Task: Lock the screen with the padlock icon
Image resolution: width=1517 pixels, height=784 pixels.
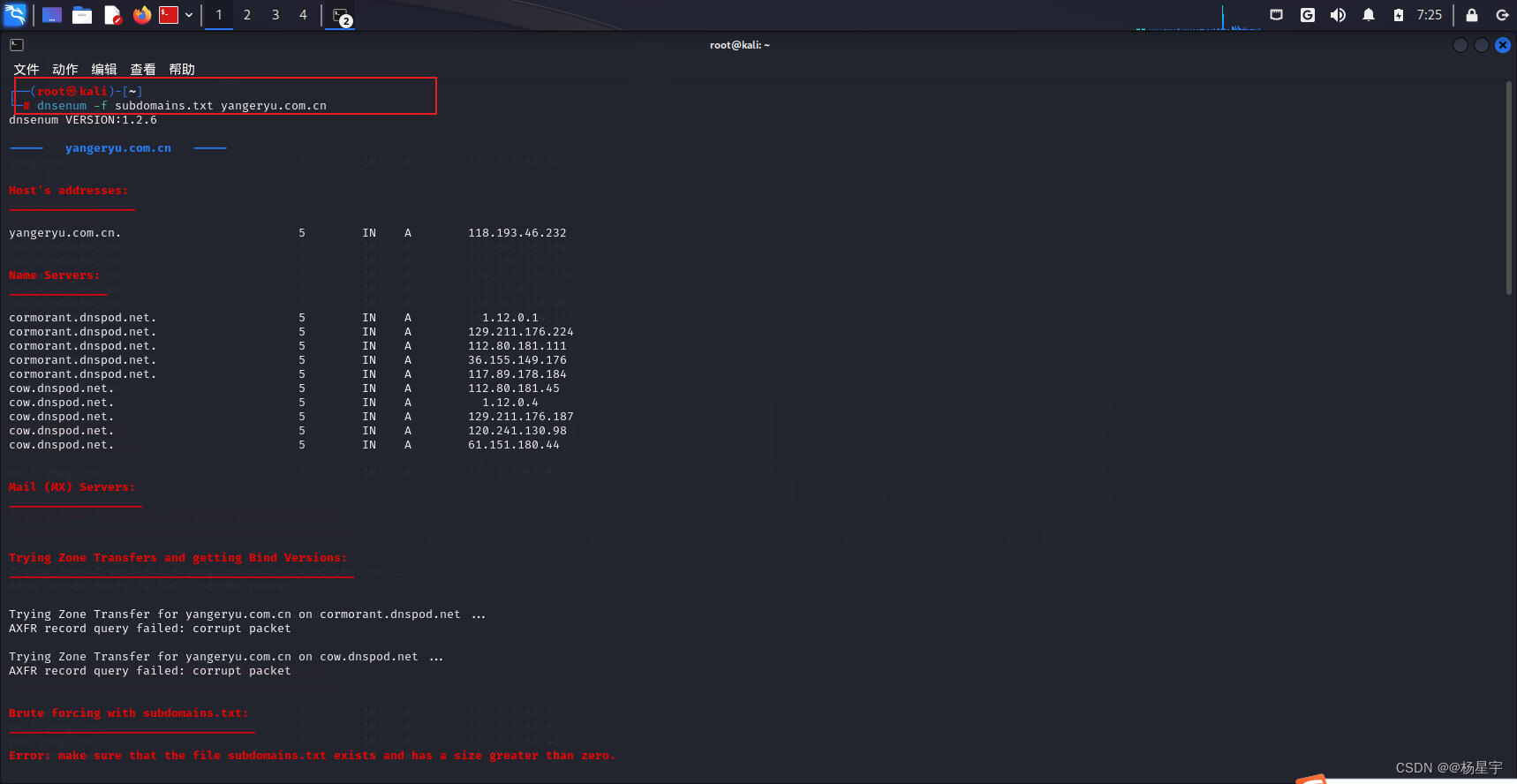Action: (1472, 15)
